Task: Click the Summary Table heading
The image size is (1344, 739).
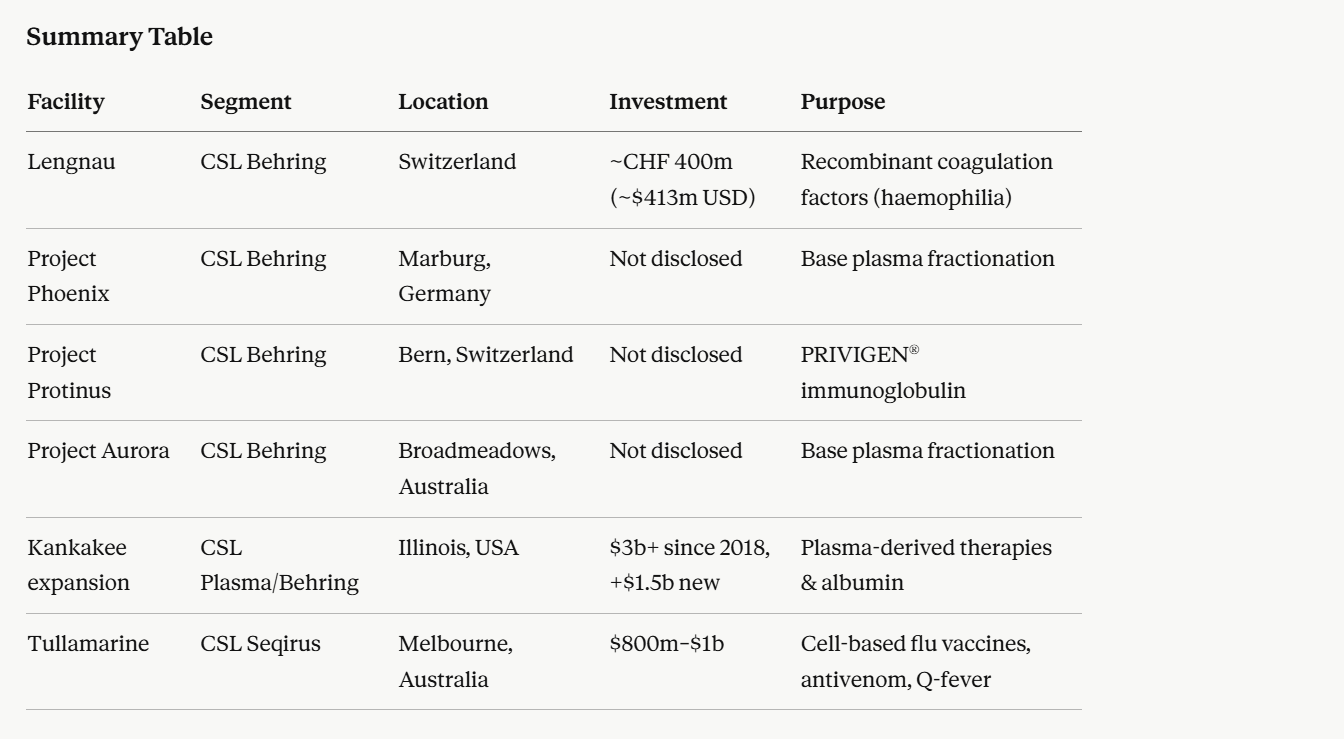Action: (119, 38)
